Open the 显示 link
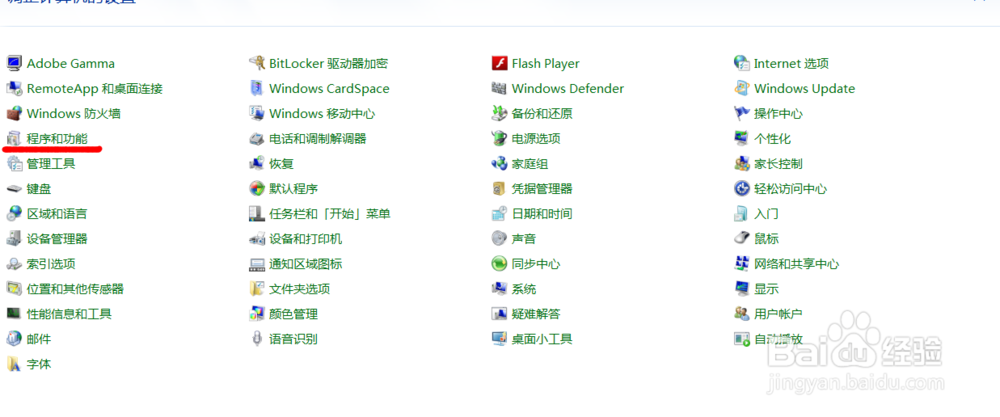1000x417 pixels. tap(766, 289)
